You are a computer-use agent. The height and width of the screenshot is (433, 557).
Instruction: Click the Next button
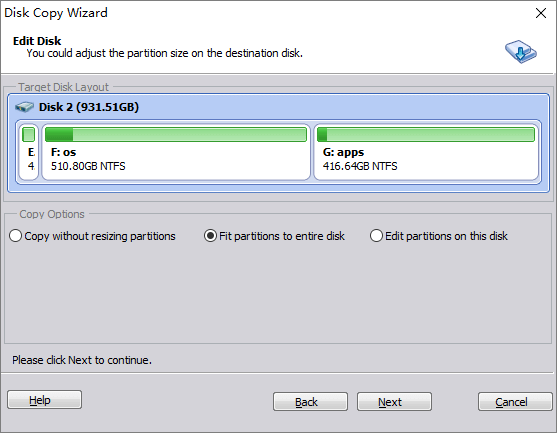point(394,402)
